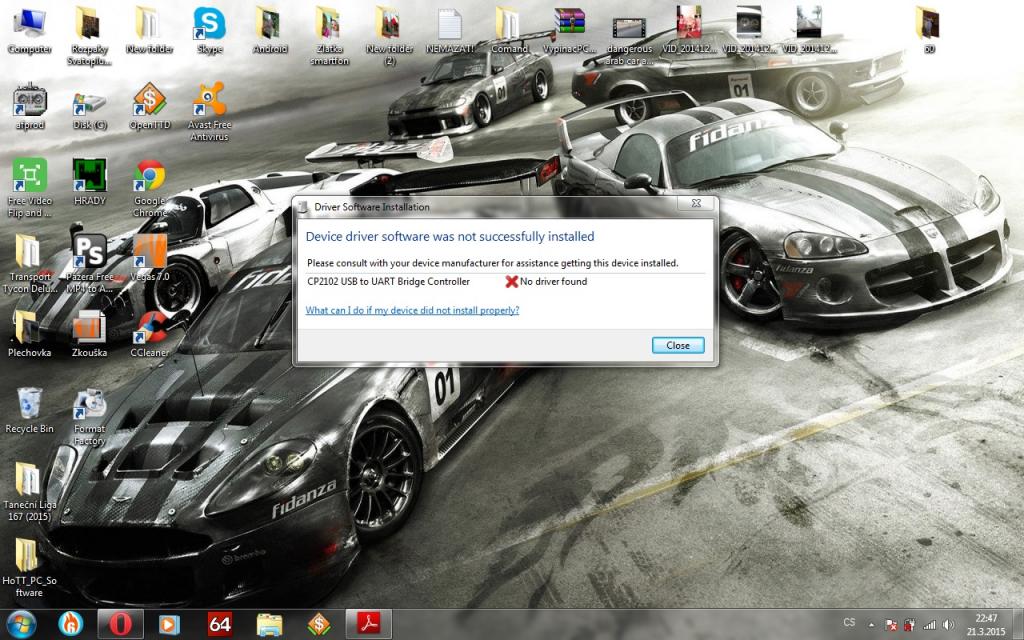
Task: Select the VypinacPC WinRAR archive icon
Action: point(569,28)
